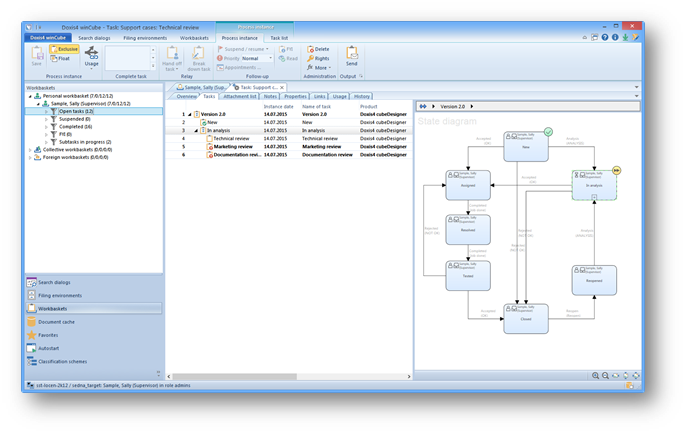Click the Rights button
The width and height of the screenshot is (687, 435).
pyautogui.click(x=320, y=58)
